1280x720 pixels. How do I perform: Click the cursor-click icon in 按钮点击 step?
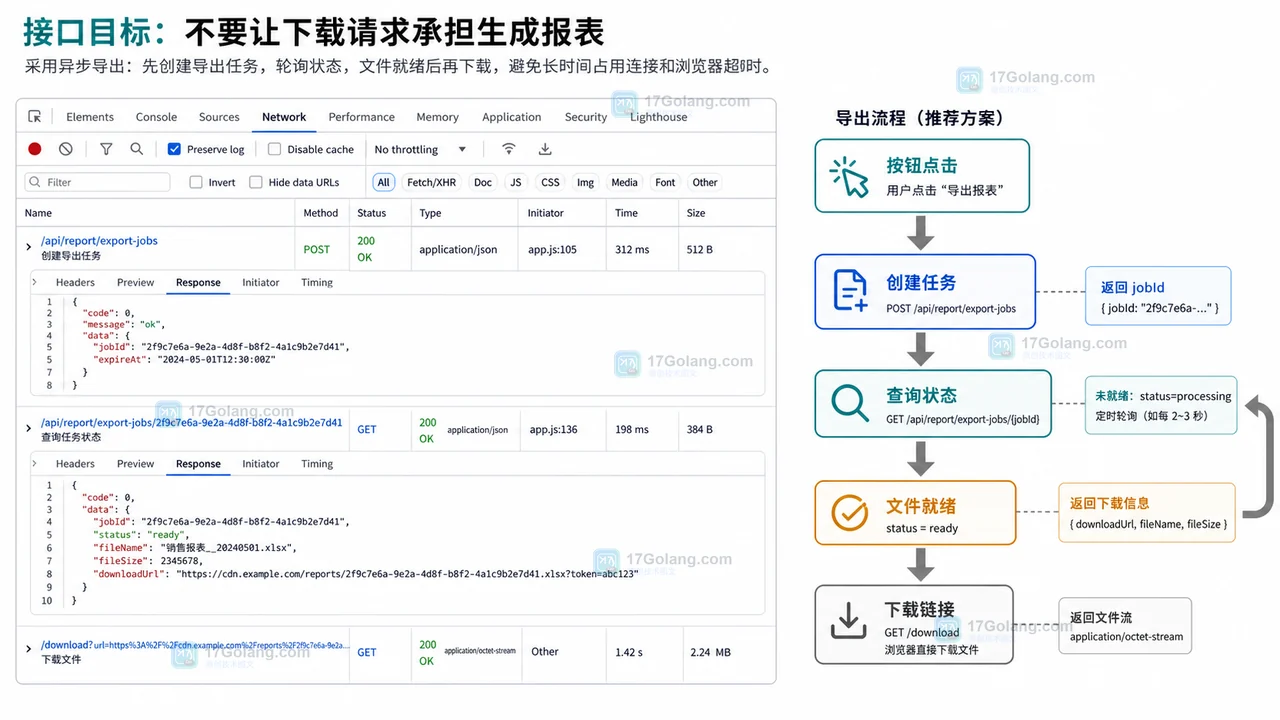pos(849,176)
